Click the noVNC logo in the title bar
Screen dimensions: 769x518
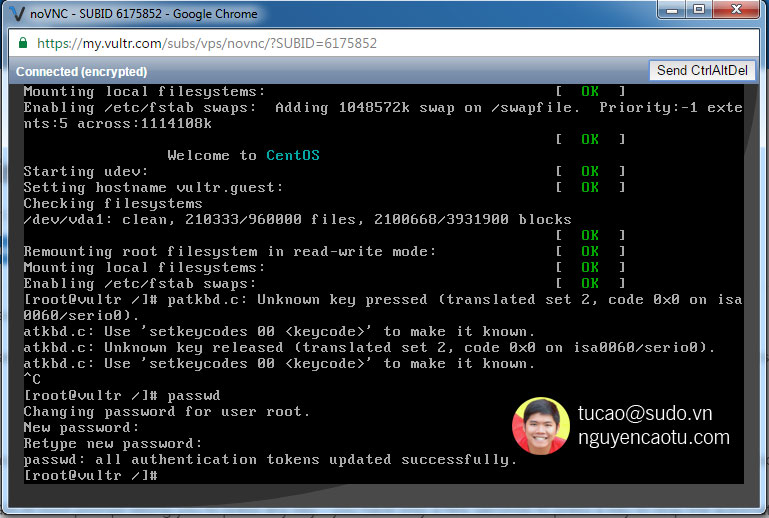(x=17, y=14)
